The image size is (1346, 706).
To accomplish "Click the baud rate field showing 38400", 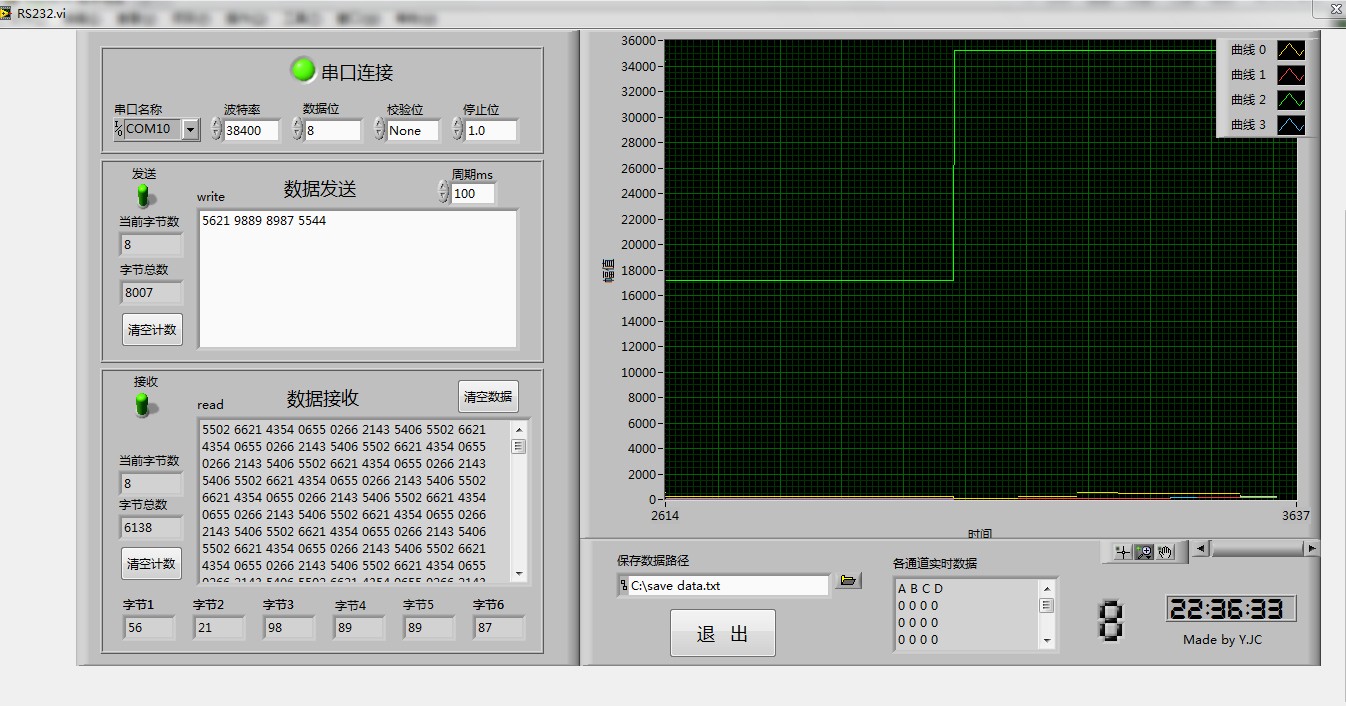I will [x=252, y=130].
